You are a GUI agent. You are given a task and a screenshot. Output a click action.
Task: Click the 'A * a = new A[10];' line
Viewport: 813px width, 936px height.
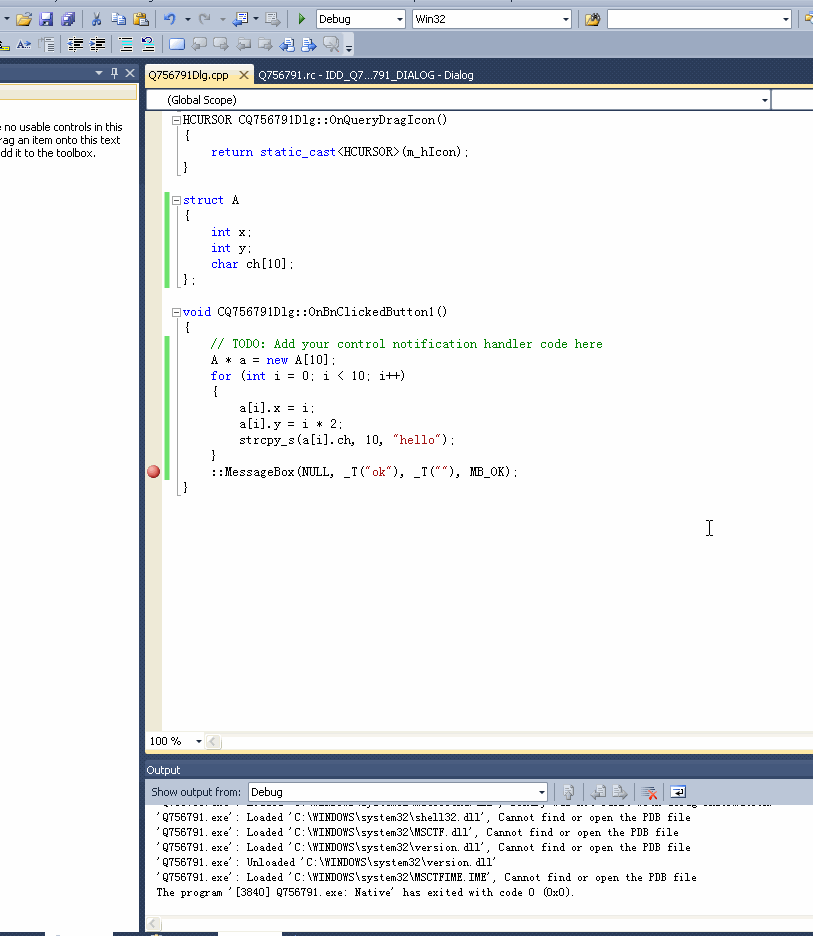tap(273, 360)
